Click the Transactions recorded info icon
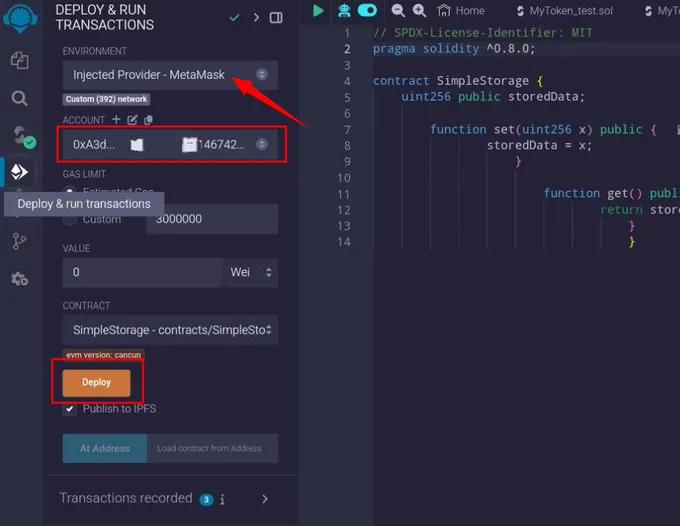The height and width of the screenshot is (526, 680). pos(222,500)
